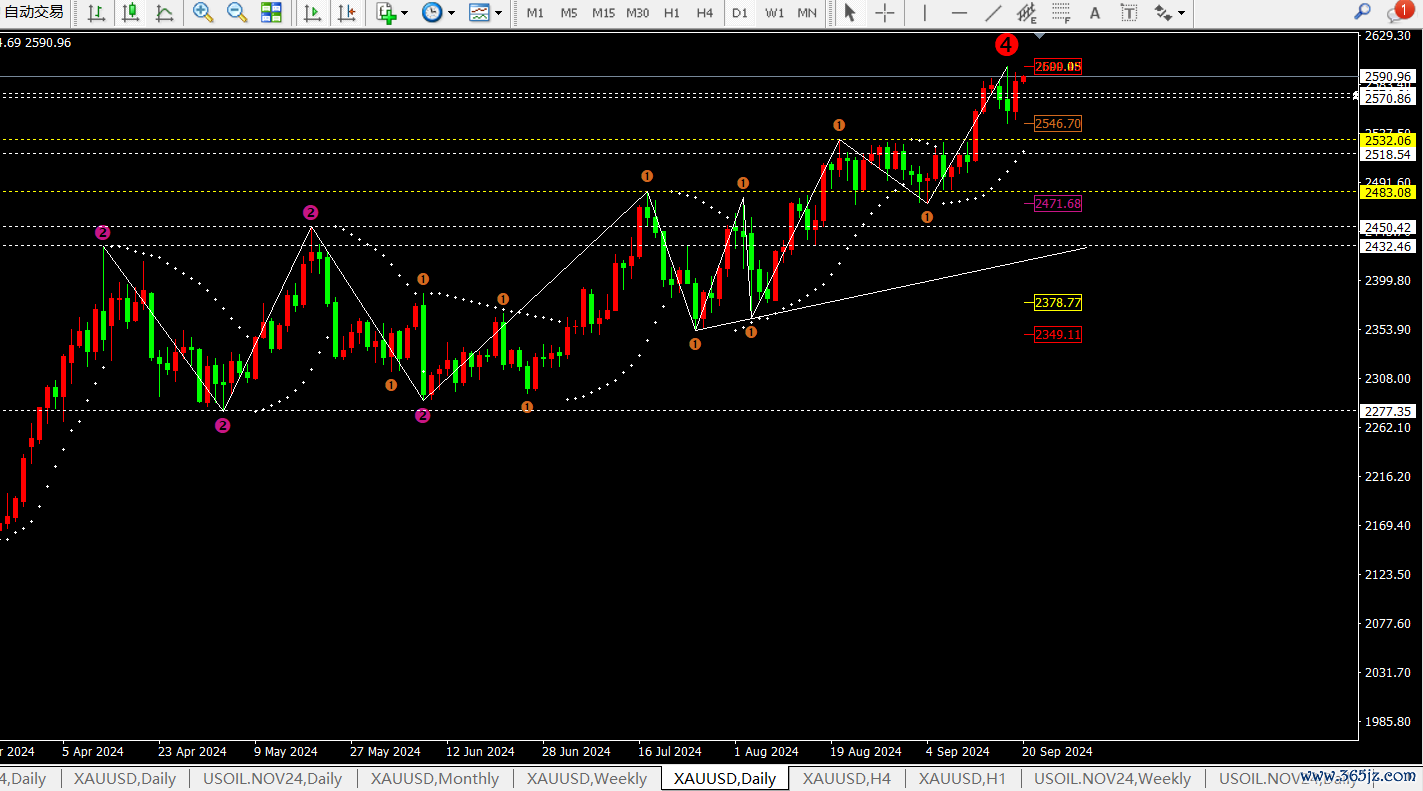Zoom out of the chart
The height and width of the screenshot is (791, 1423).
[x=237, y=13]
